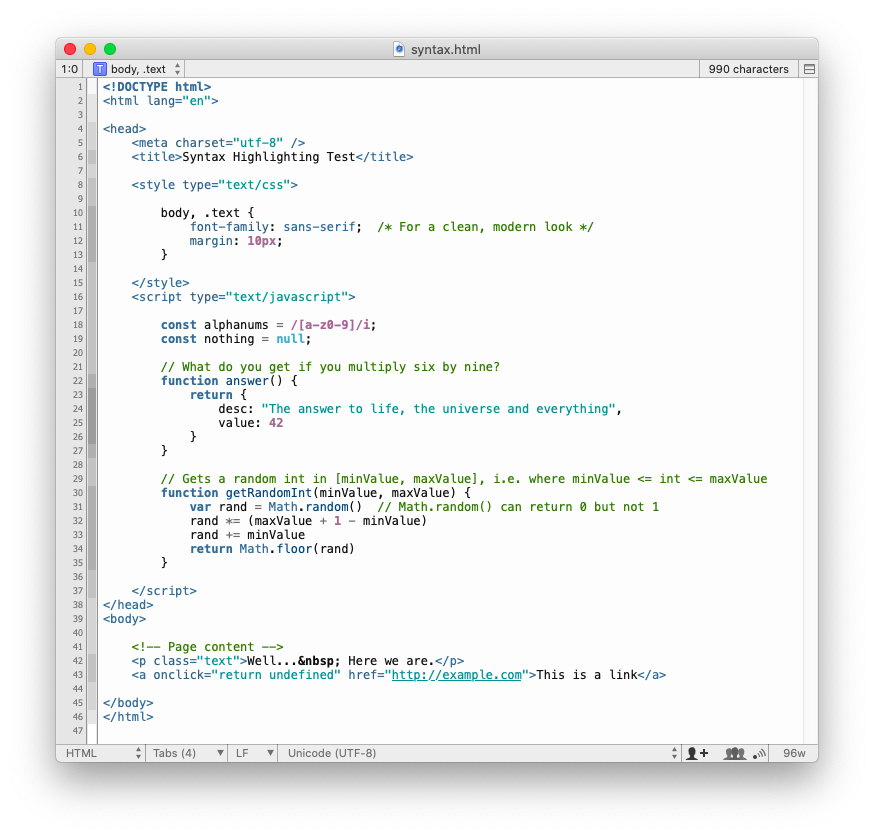The width and height of the screenshot is (874, 836).
Task: Open the Unicode (UTF-8) encoding menu
Action: coord(479,754)
